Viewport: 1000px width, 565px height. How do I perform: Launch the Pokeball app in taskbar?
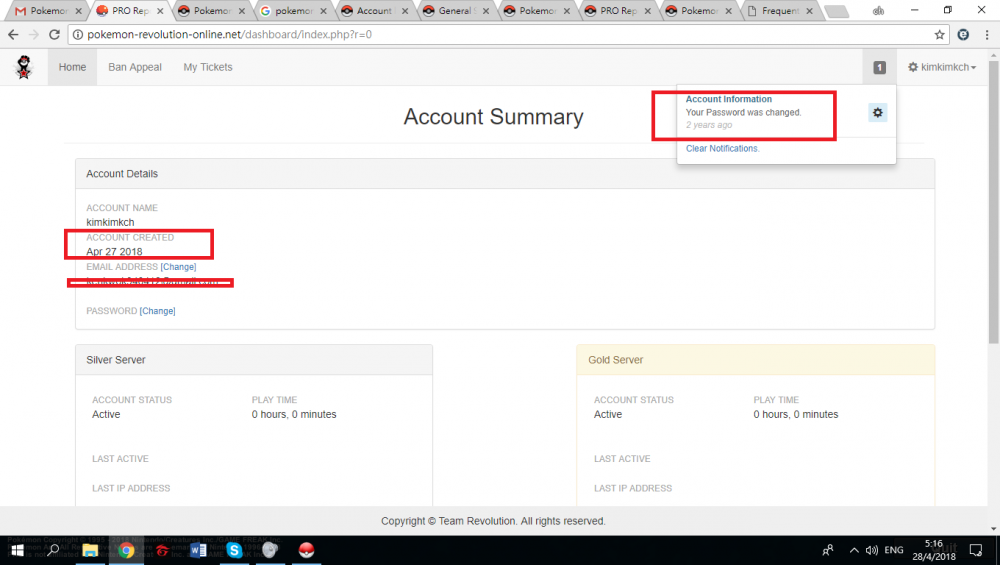pyautogui.click(x=307, y=550)
